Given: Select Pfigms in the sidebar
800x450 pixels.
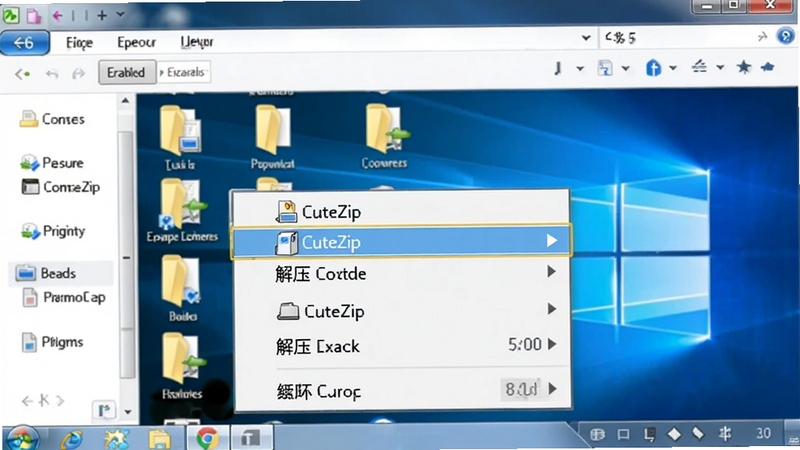Looking at the screenshot, I should pos(52,342).
